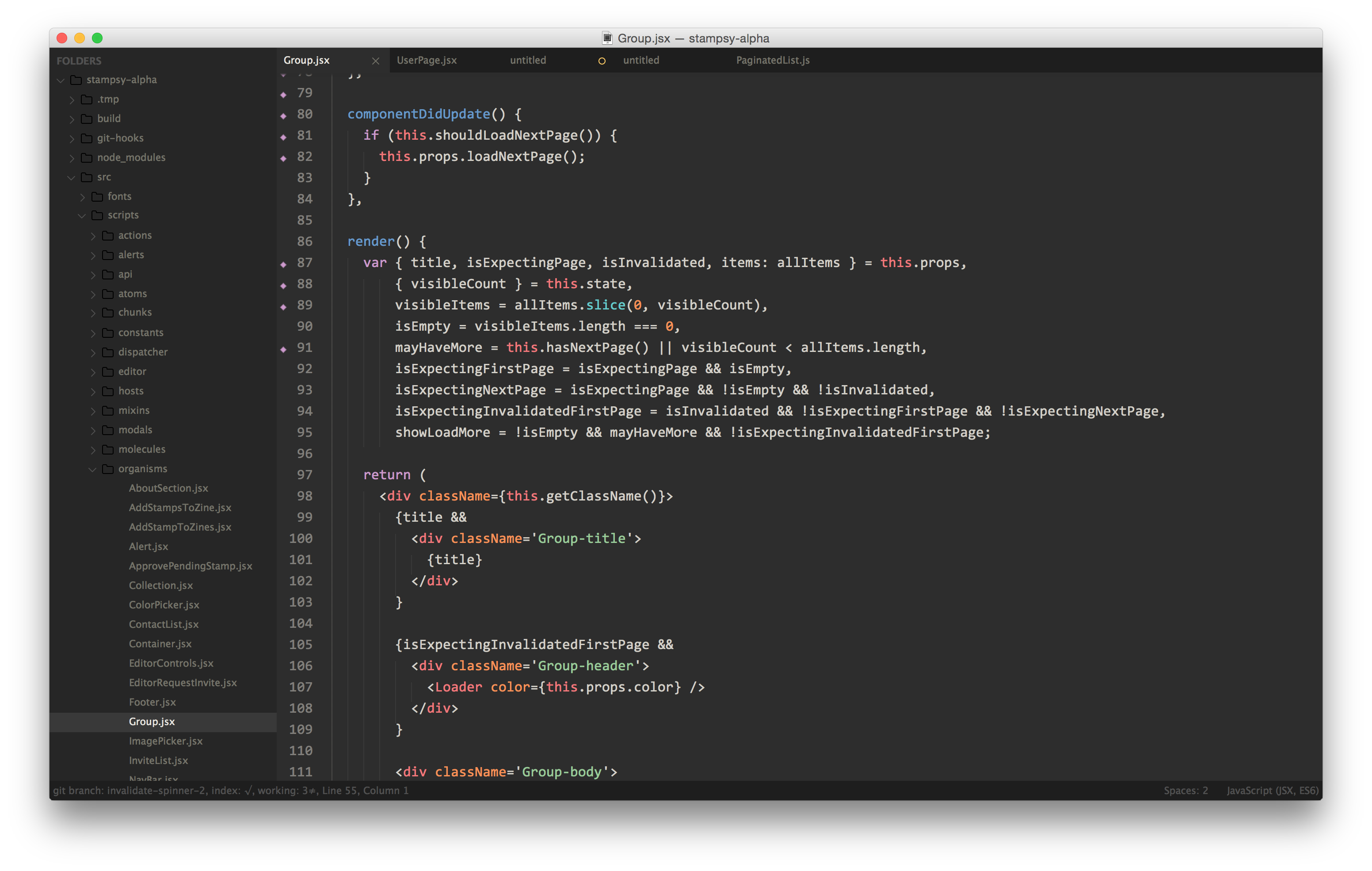The width and height of the screenshot is (1372, 871).
Task: Collapse the stampsy-alpha root folder
Action: (x=61, y=80)
